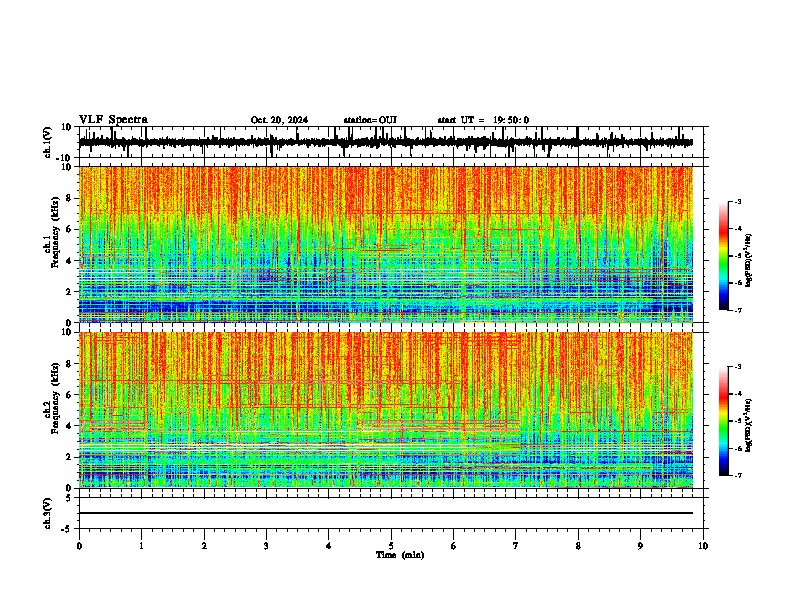Click the time axis tick label "4"

[x=329, y=546]
